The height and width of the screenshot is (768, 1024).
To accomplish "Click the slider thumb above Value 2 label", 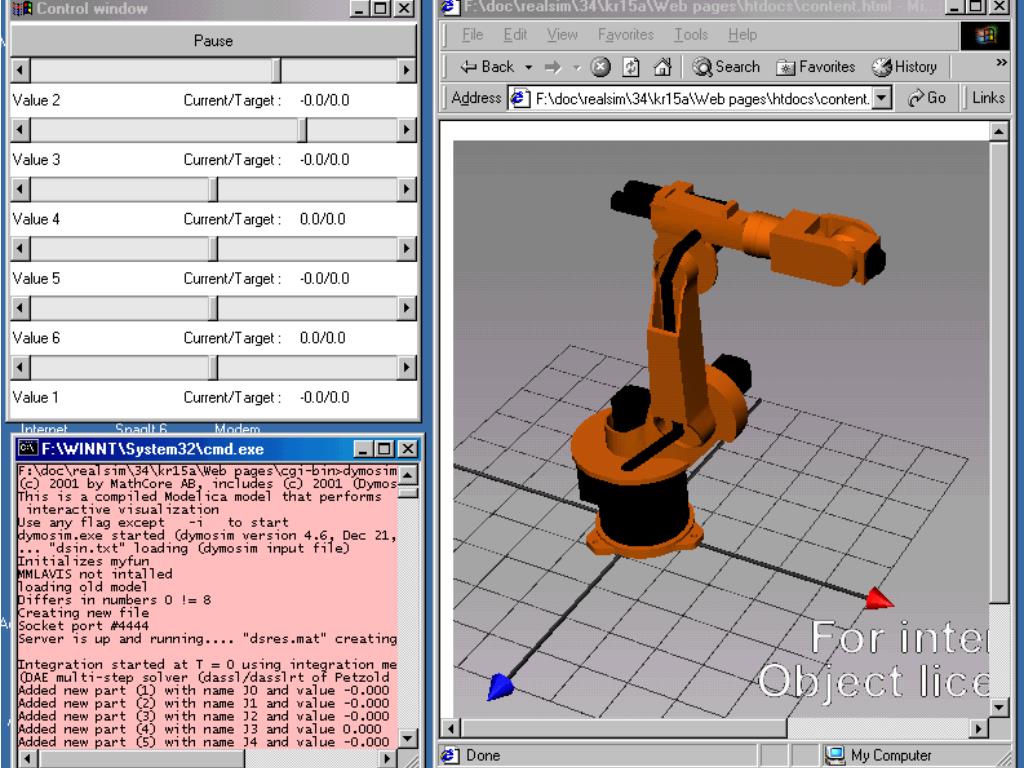I will pyautogui.click(x=277, y=71).
